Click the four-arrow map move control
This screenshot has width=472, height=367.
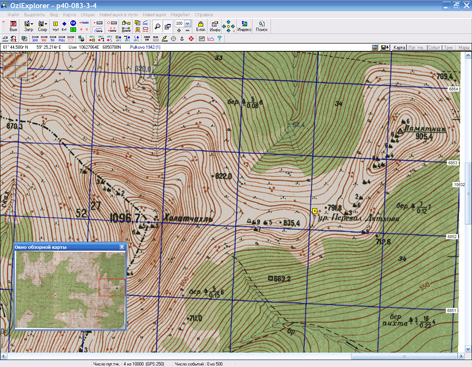228,26
